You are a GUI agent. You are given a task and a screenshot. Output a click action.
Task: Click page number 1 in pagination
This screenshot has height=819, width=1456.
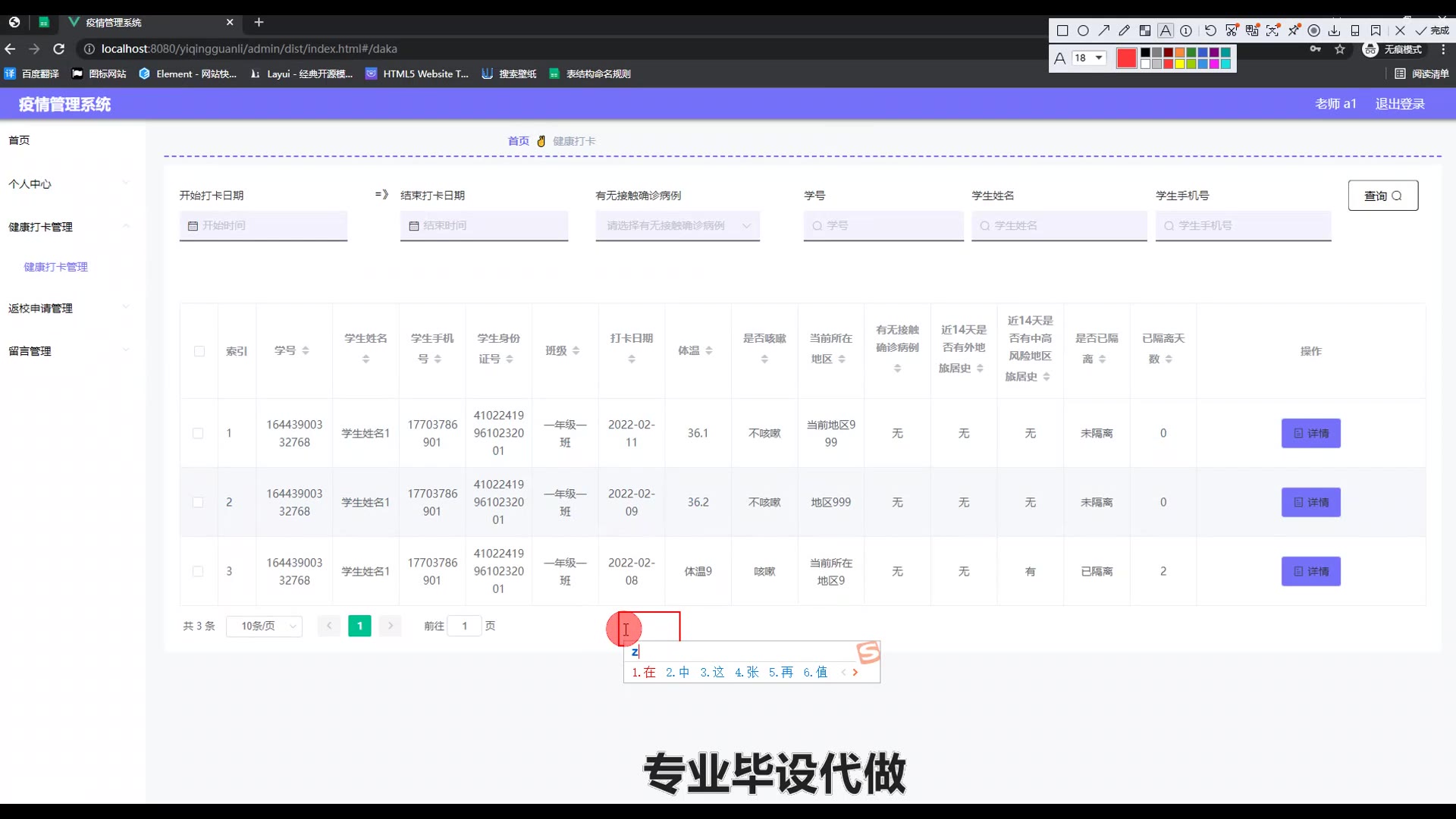pyautogui.click(x=359, y=626)
